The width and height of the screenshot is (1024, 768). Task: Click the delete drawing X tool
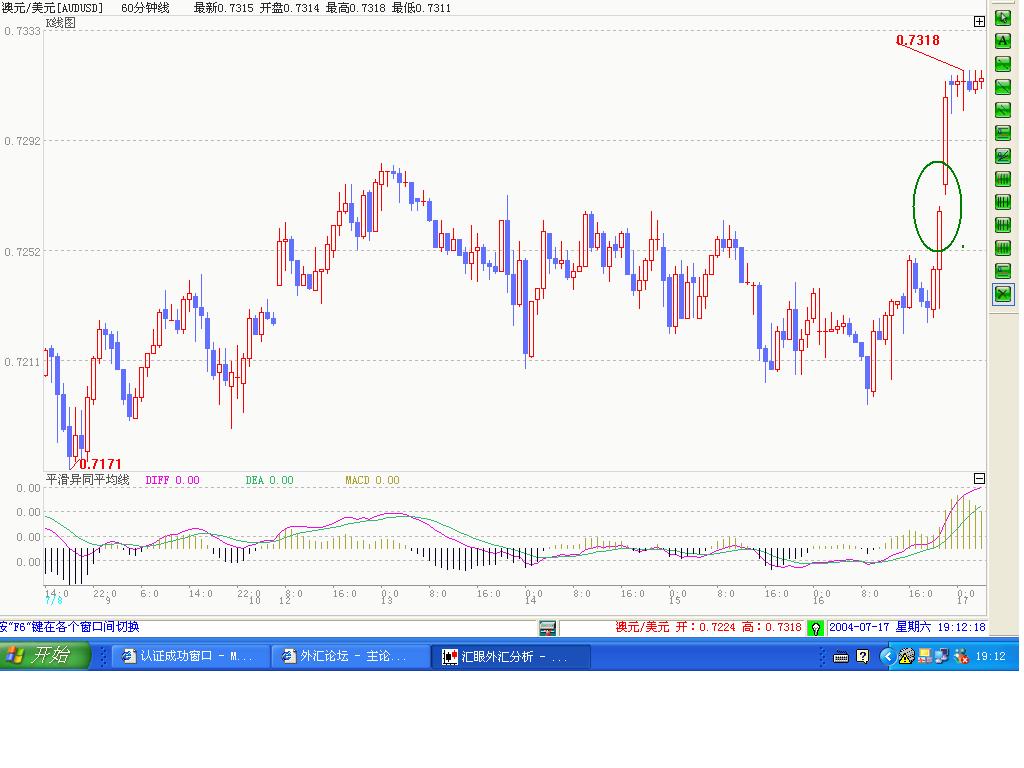(1002, 294)
